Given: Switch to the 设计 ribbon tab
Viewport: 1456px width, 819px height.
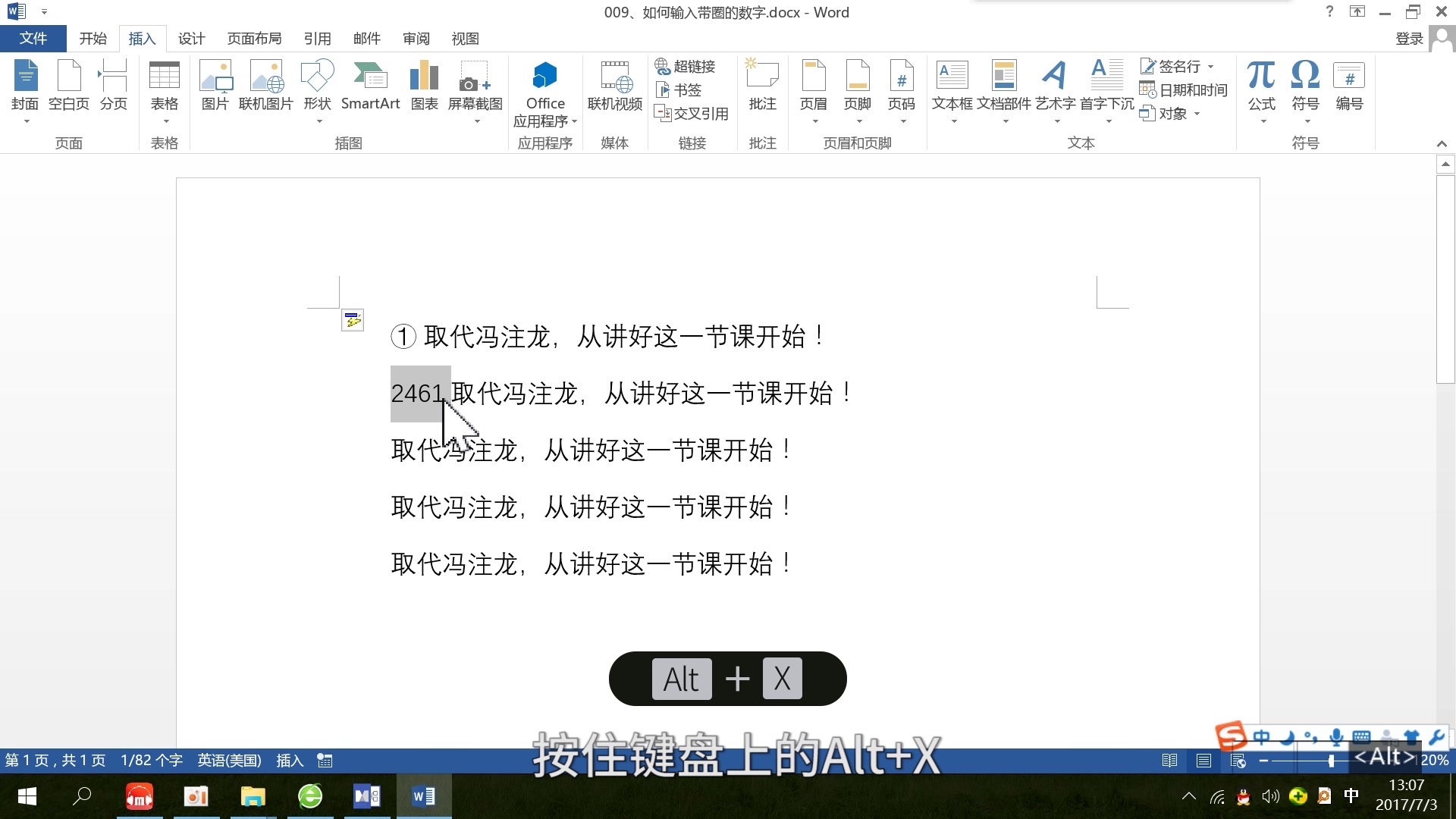Looking at the screenshot, I should [190, 38].
